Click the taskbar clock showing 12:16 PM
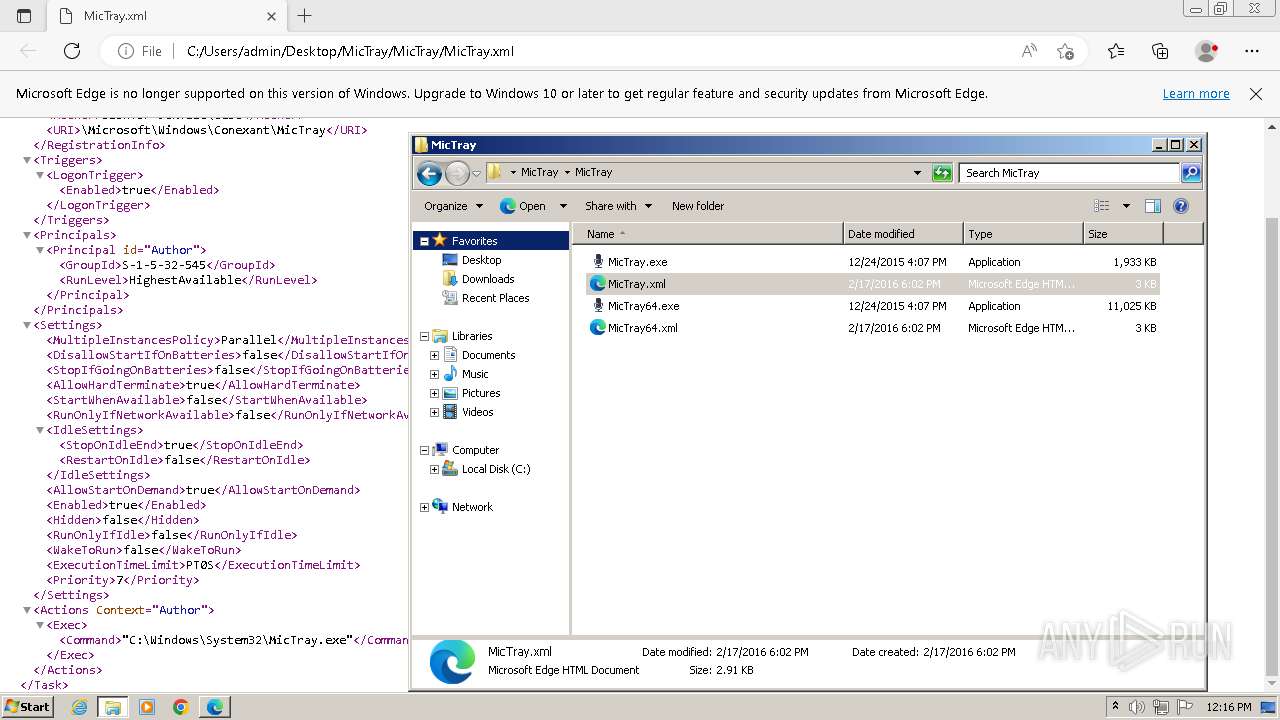1280x720 pixels. click(x=1227, y=707)
